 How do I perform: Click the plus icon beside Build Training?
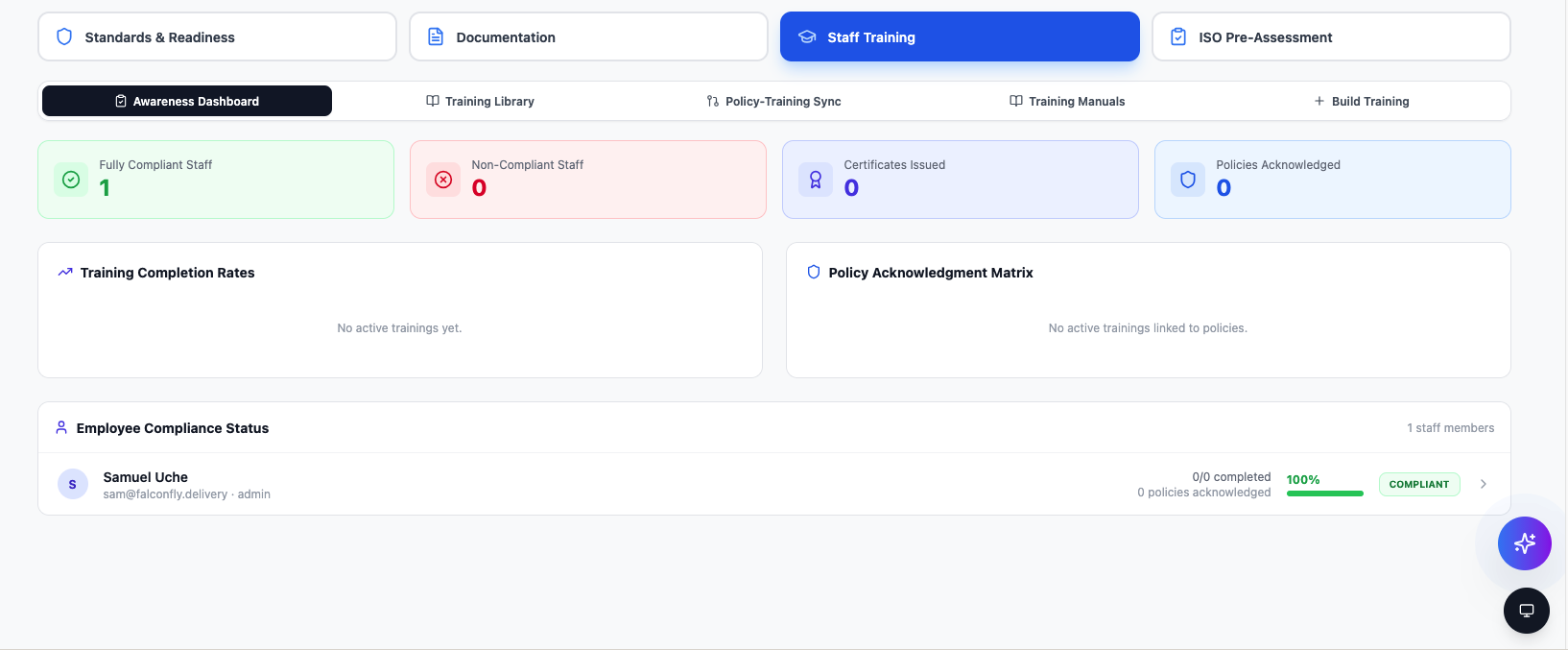click(1319, 101)
